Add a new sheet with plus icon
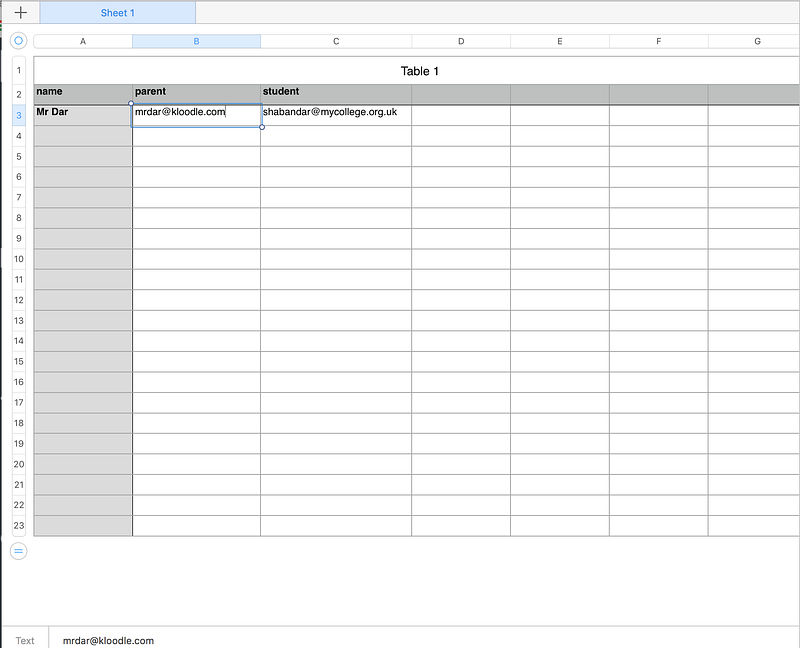The height and width of the screenshot is (648, 800). (x=20, y=12)
